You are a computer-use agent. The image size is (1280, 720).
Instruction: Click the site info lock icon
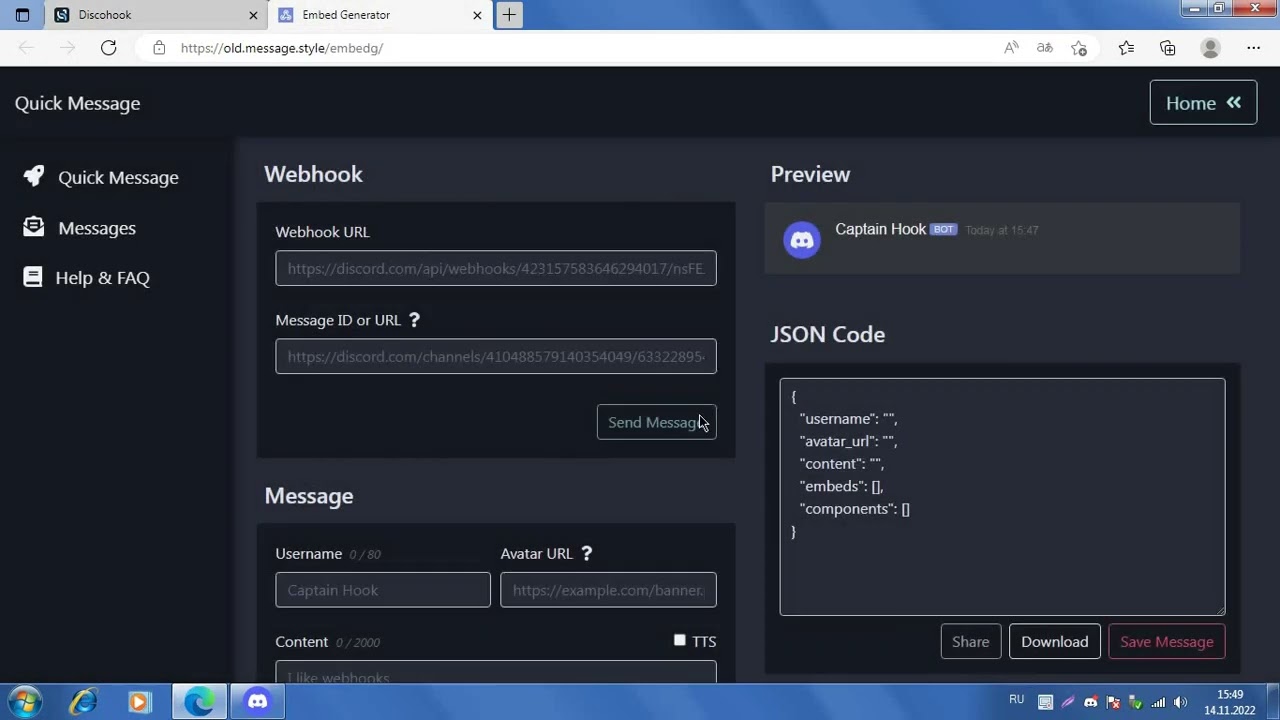coord(158,48)
